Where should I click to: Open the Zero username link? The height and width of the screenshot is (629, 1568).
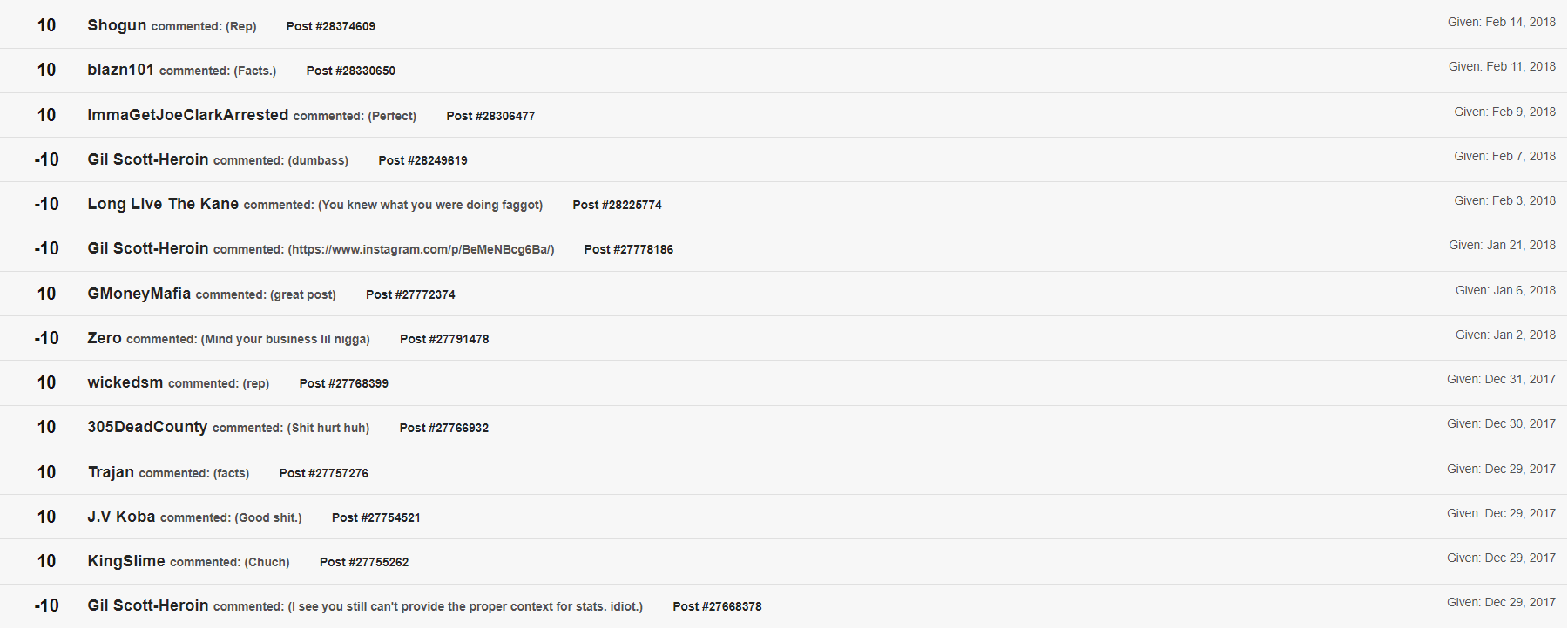coord(105,338)
